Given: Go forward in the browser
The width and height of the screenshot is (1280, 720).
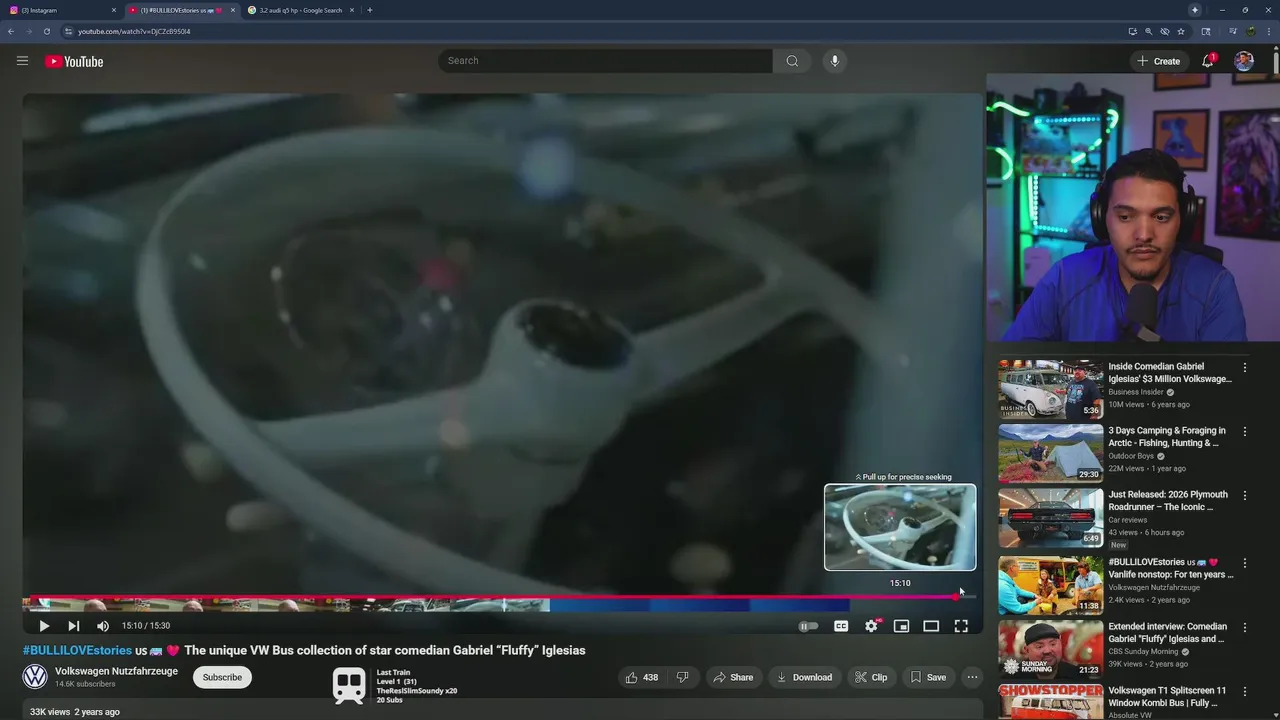Looking at the screenshot, I should tap(28, 31).
